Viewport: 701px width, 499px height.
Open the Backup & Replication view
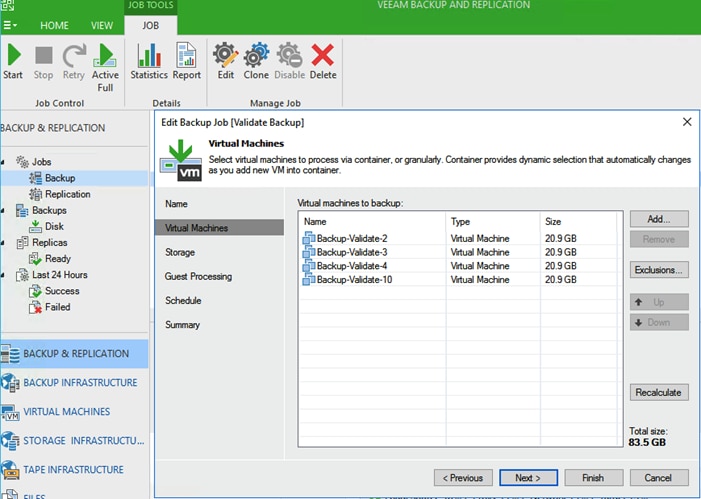coord(74,354)
